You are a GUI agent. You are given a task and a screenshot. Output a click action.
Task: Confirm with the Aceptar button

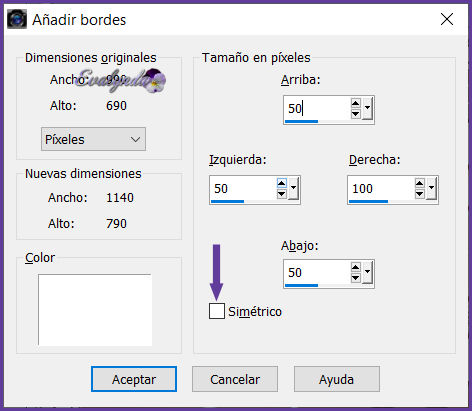click(x=134, y=379)
